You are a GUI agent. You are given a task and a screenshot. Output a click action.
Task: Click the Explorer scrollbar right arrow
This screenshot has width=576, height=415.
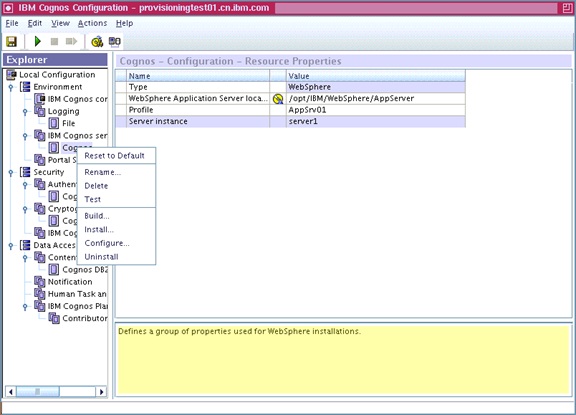[101, 391]
